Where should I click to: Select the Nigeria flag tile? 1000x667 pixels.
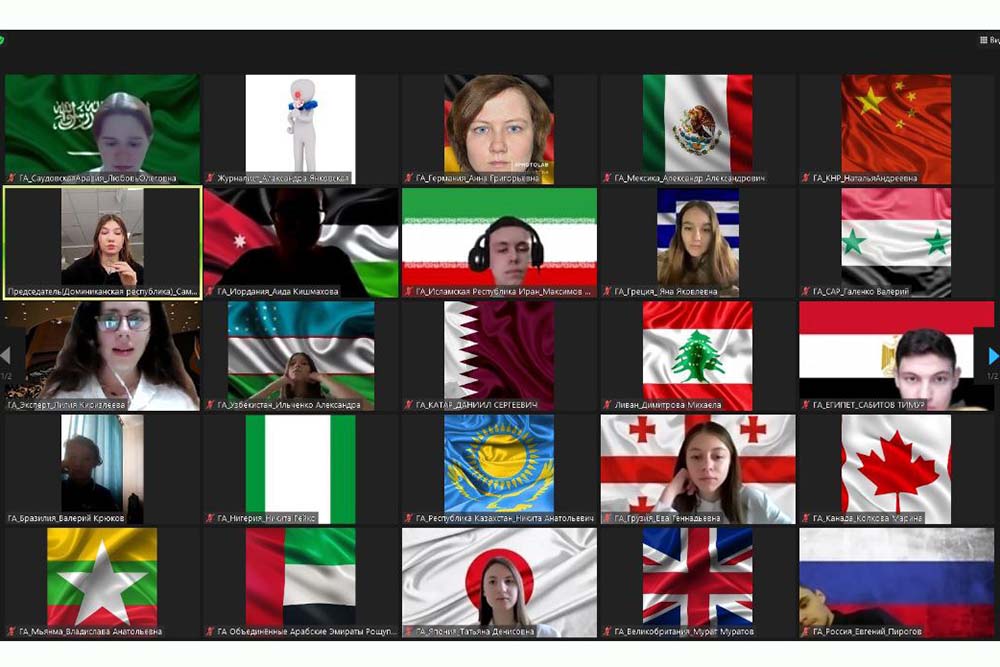[300, 469]
